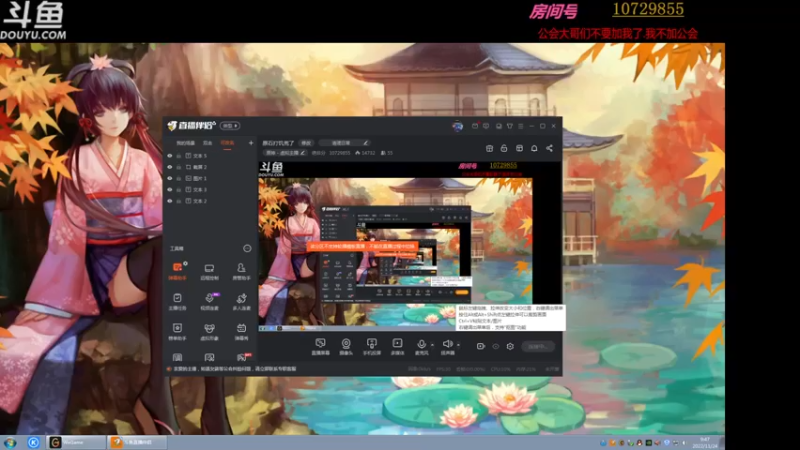Open the 斗鱼直播伴侣 taskbar item

137,442
